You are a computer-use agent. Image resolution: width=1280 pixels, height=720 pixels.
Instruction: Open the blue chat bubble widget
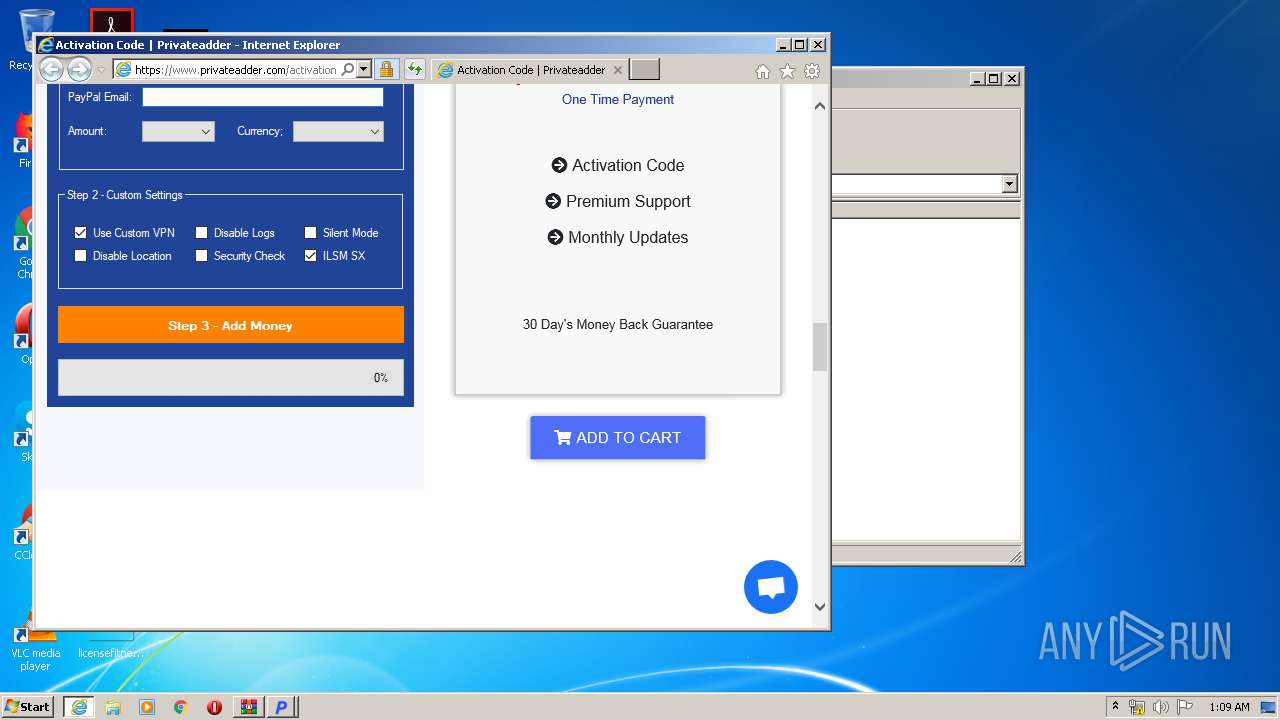tap(771, 587)
